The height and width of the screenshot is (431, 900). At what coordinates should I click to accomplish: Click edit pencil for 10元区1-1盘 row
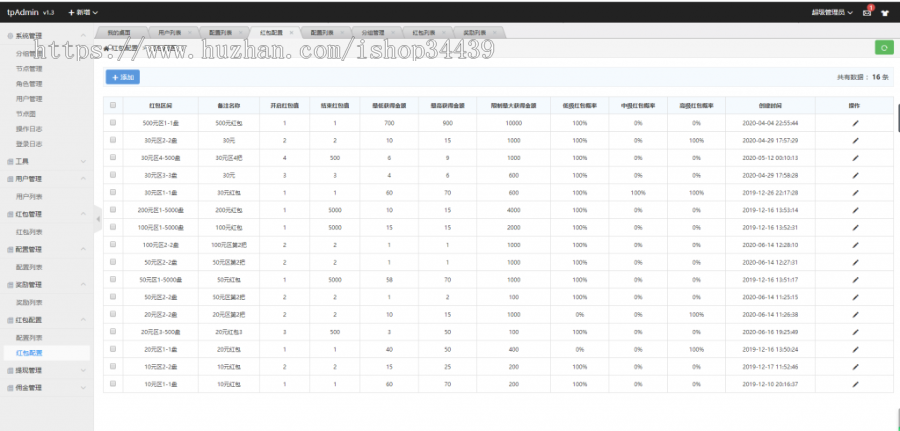pos(855,383)
